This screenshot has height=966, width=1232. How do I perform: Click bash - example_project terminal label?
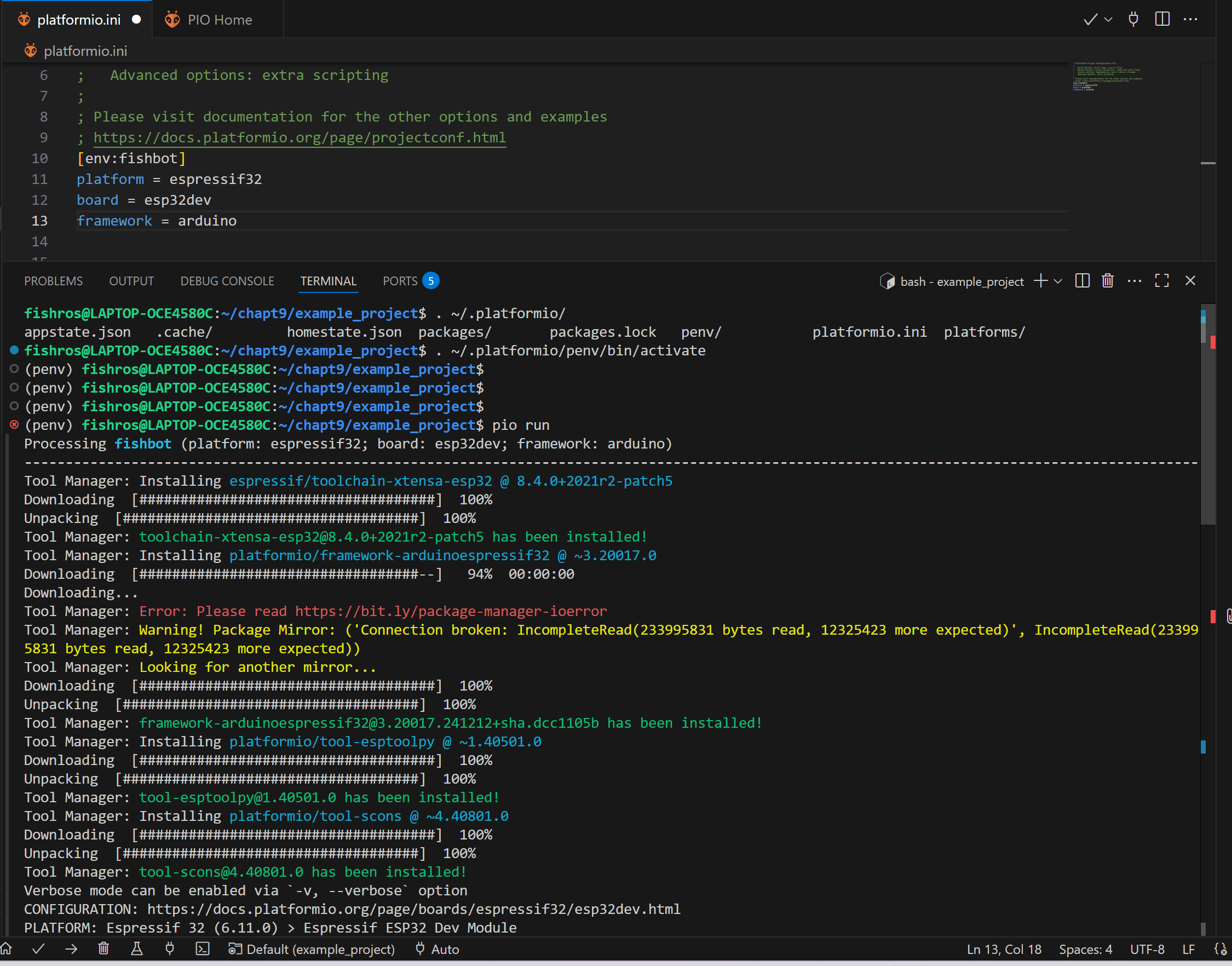pyautogui.click(x=962, y=281)
